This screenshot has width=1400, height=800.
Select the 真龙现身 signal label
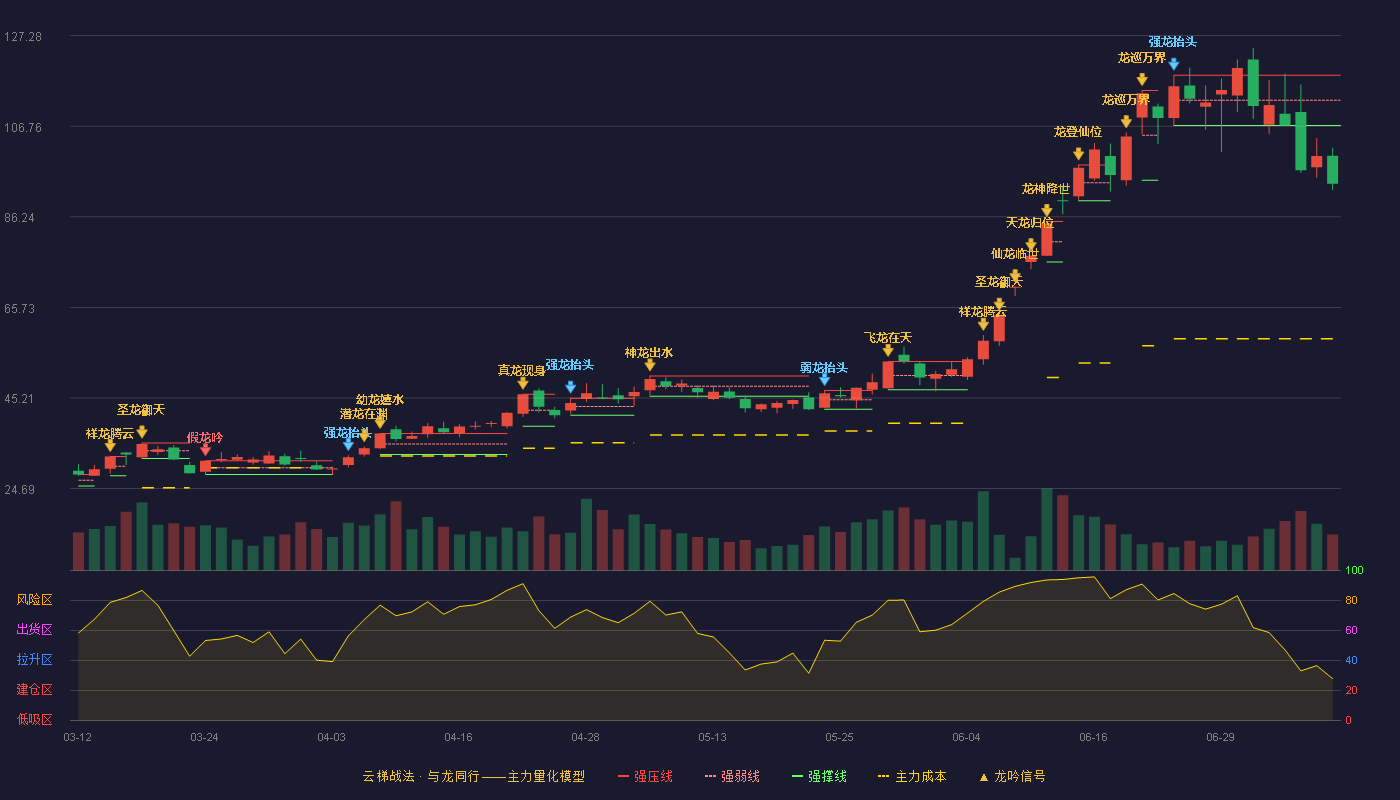(522, 370)
